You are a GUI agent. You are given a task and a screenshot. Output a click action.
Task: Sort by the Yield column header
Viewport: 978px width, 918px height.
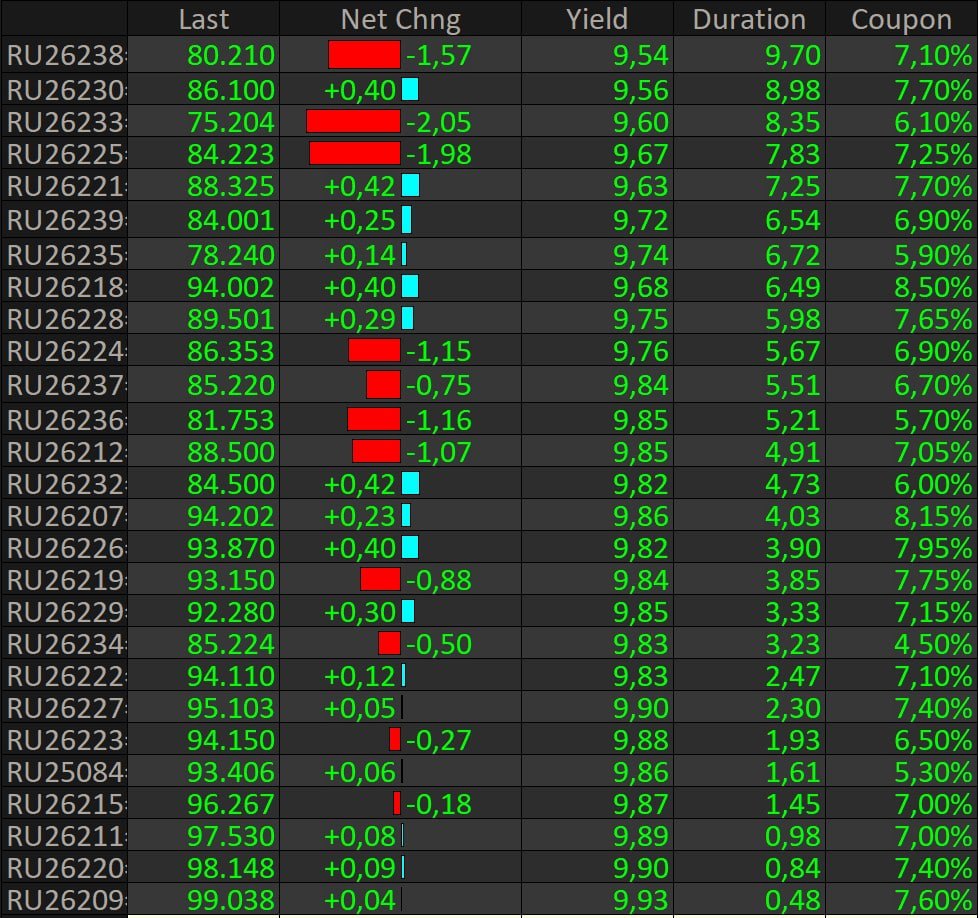click(x=597, y=19)
